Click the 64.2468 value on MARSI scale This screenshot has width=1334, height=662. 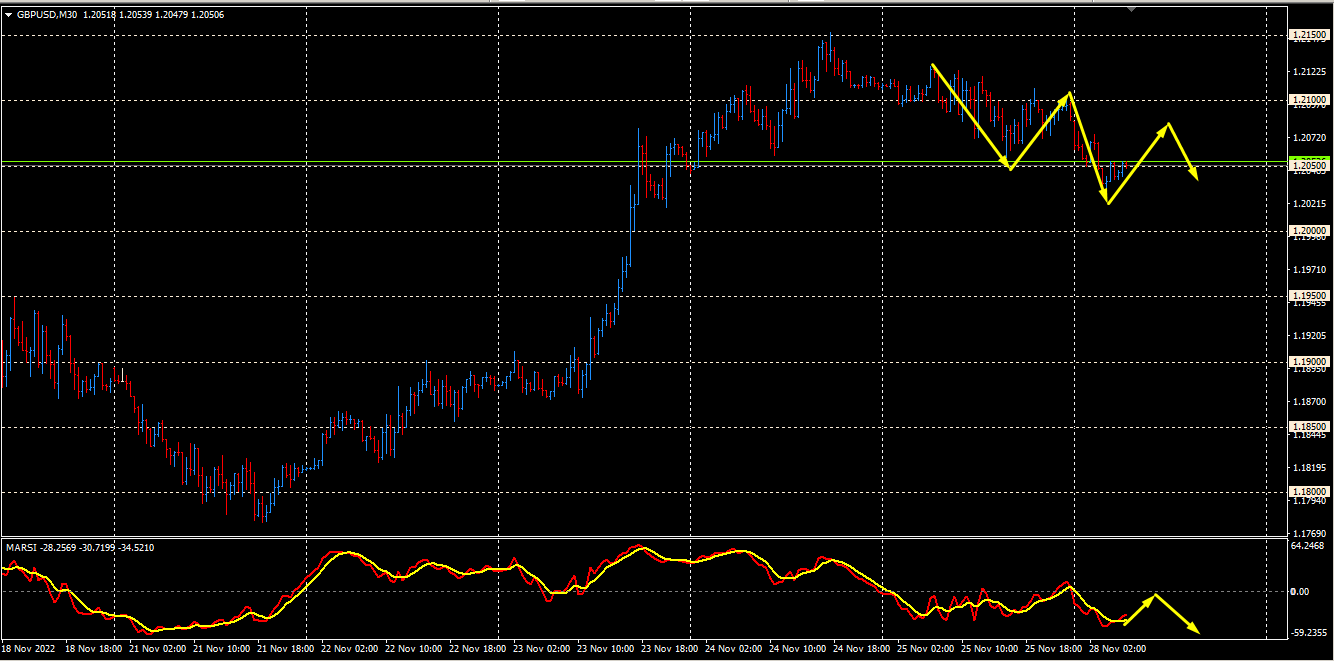pos(1308,546)
